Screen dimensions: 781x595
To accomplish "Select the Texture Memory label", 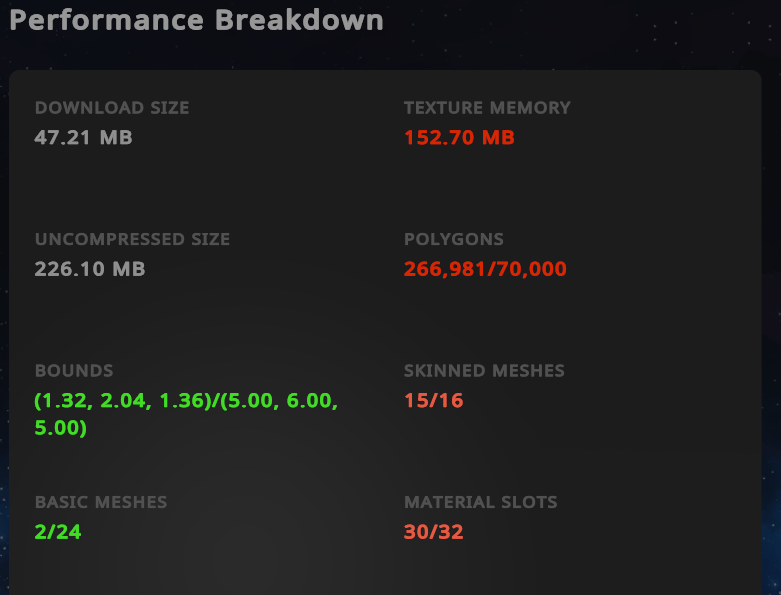I will [x=487, y=108].
